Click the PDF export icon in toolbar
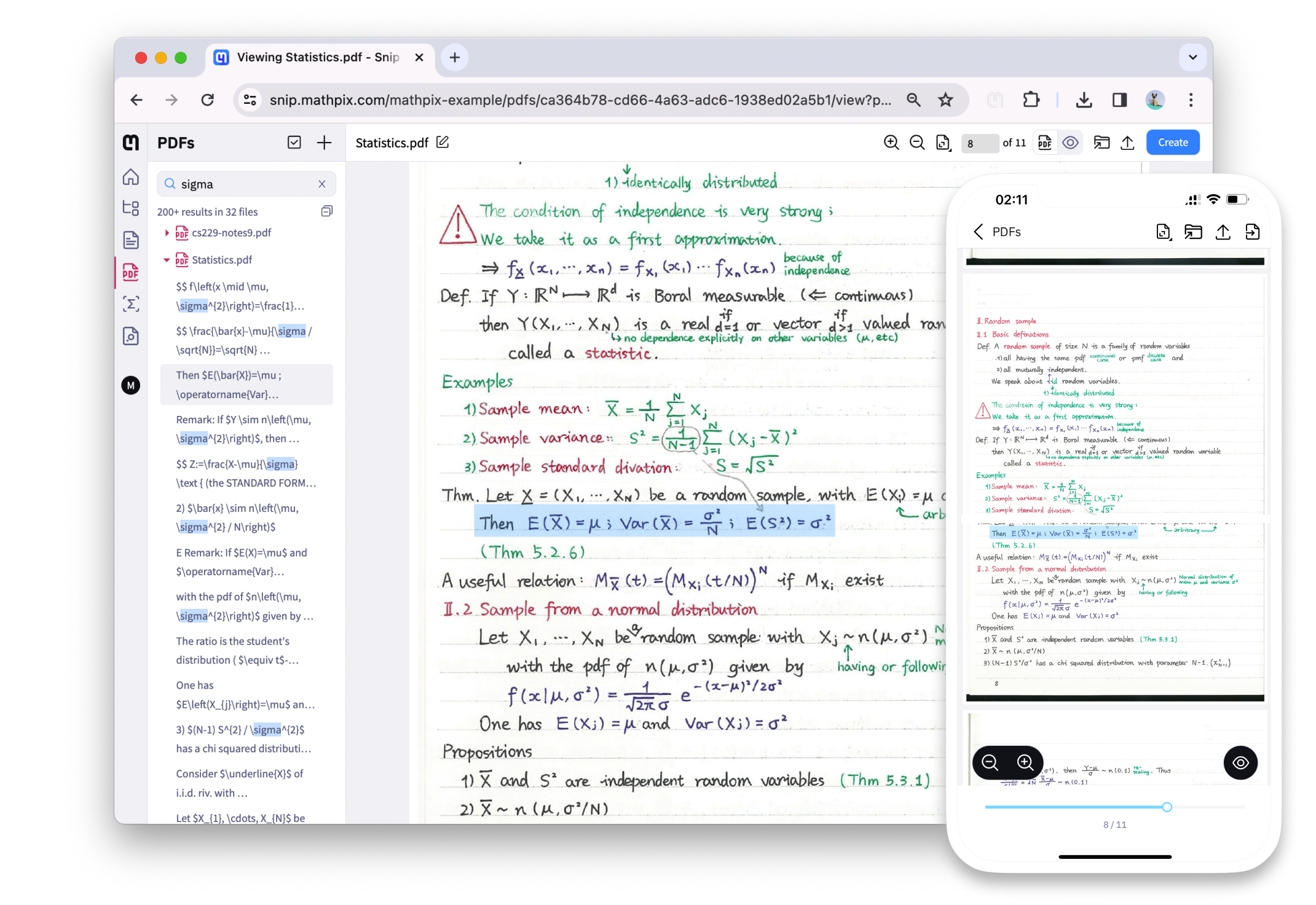 coord(1044,142)
